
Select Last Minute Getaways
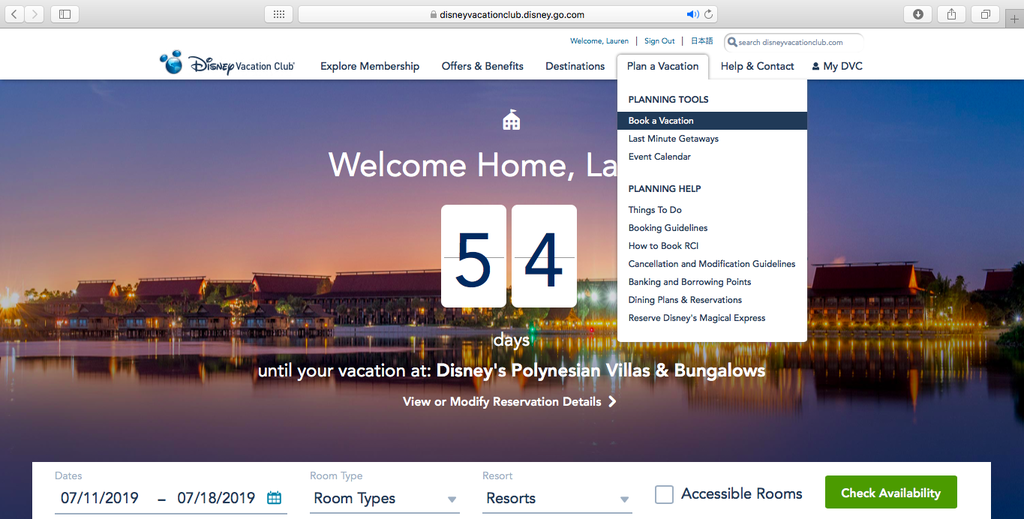click(x=673, y=138)
